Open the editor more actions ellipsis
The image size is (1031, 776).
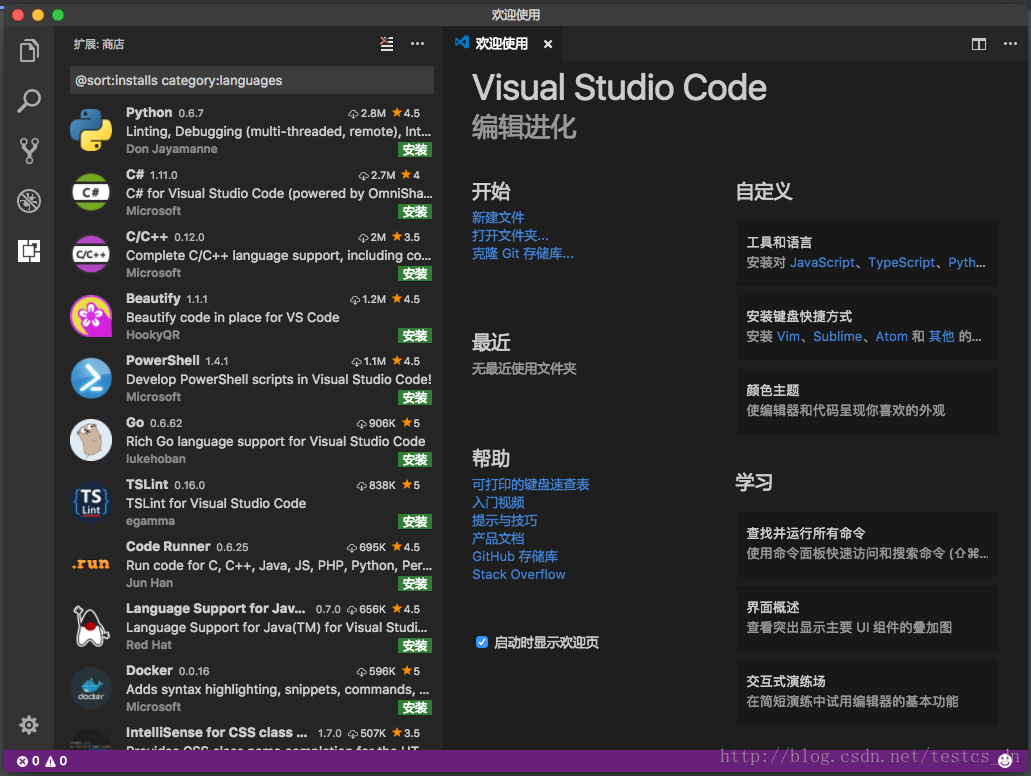[1011, 44]
